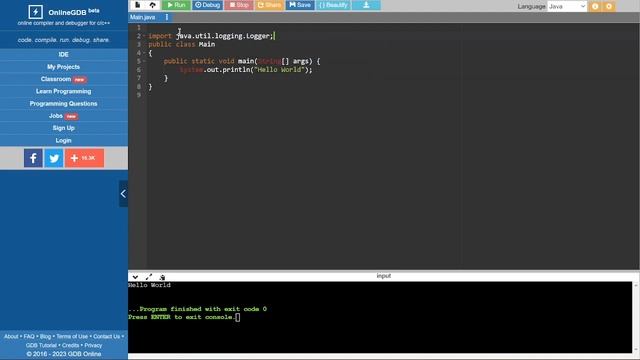The height and width of the screenshot is (360, 640).
Task: Open the Contact Us footer link
Action: click(x=107, y=336)
